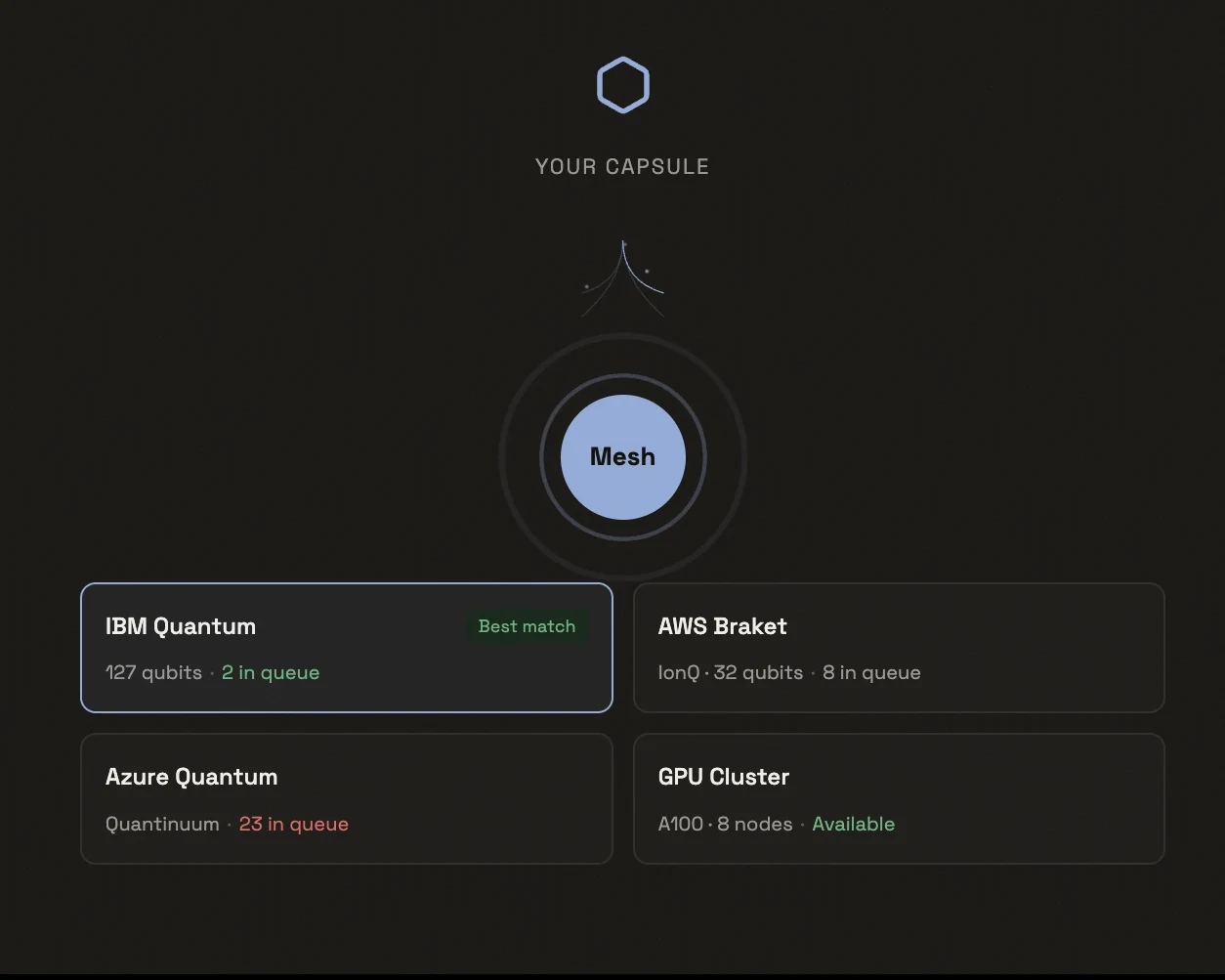The width and height of the screenshot is (1225, 980).
Task: Click the 'A100' hardware label
Action: (681, 824)
